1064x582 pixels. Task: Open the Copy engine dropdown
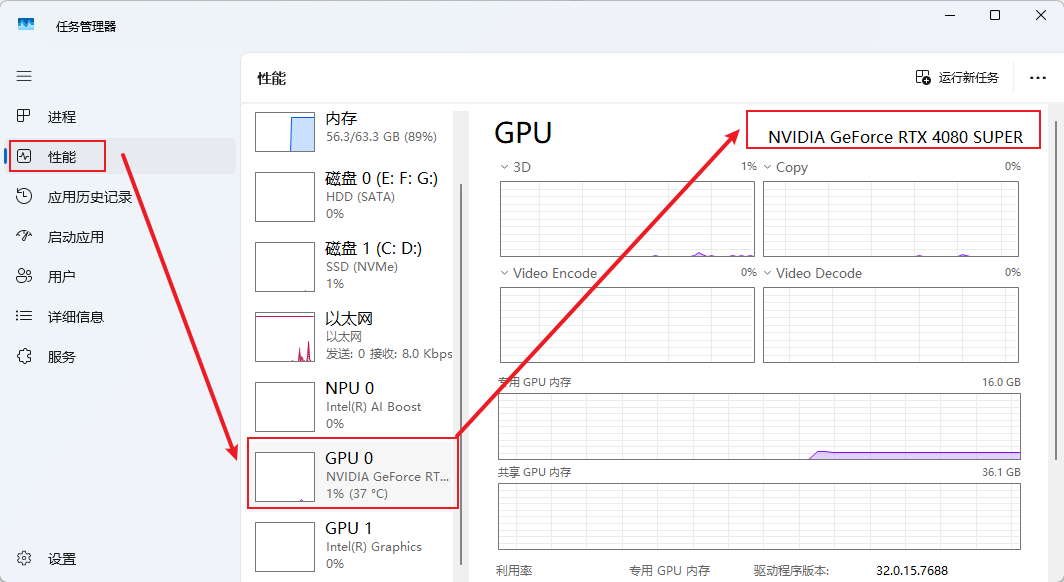coord(767,167)
